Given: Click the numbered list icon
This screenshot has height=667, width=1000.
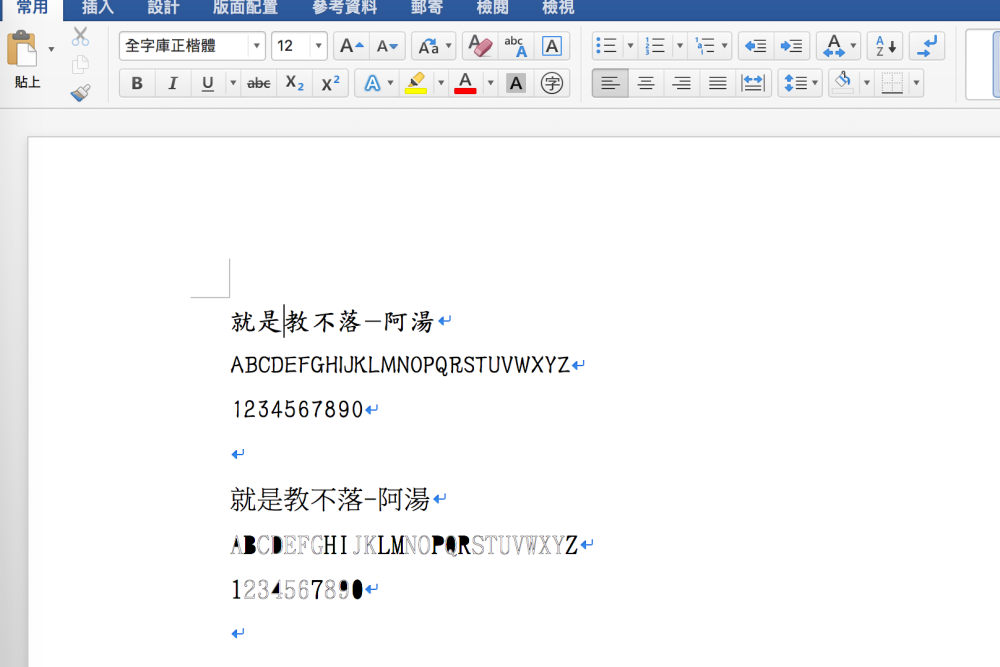Looking at the screenshot, I should [x=655, y=46].
